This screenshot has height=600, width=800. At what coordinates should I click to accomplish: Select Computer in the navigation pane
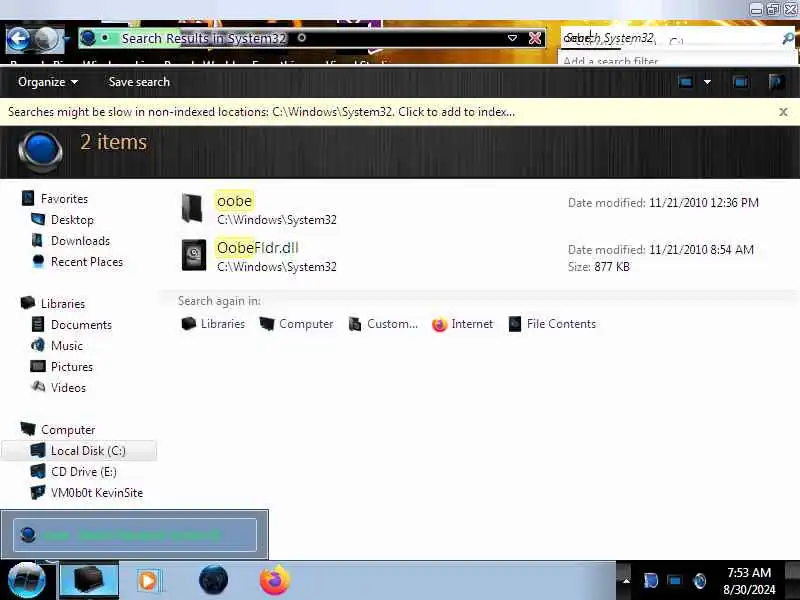(x=58, y=430)
